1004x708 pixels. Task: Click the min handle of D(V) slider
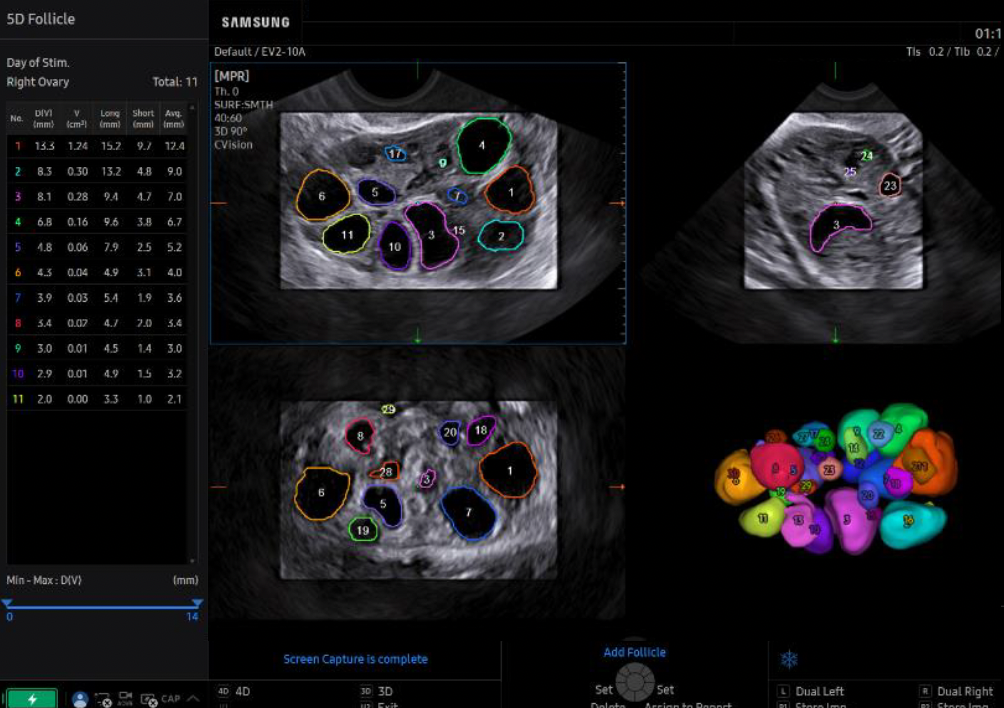pos(7,603)
